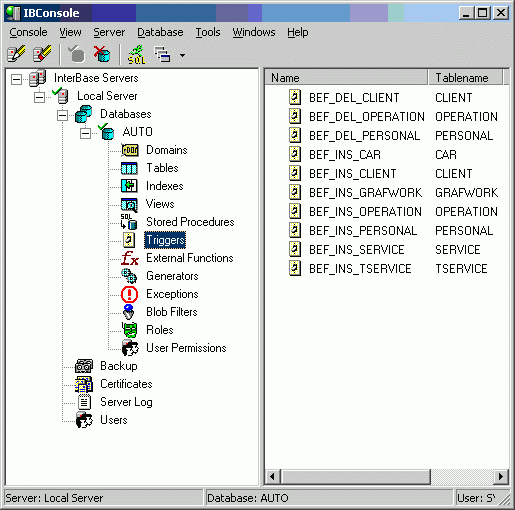Image resolution: width=515 pixels, height=510 pixels.
Task: Open the View menu
Action: click(70, 32)
